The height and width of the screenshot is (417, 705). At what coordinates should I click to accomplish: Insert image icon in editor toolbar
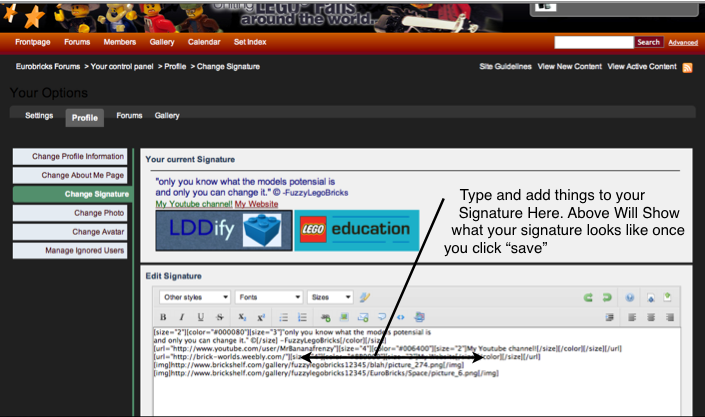344,317
